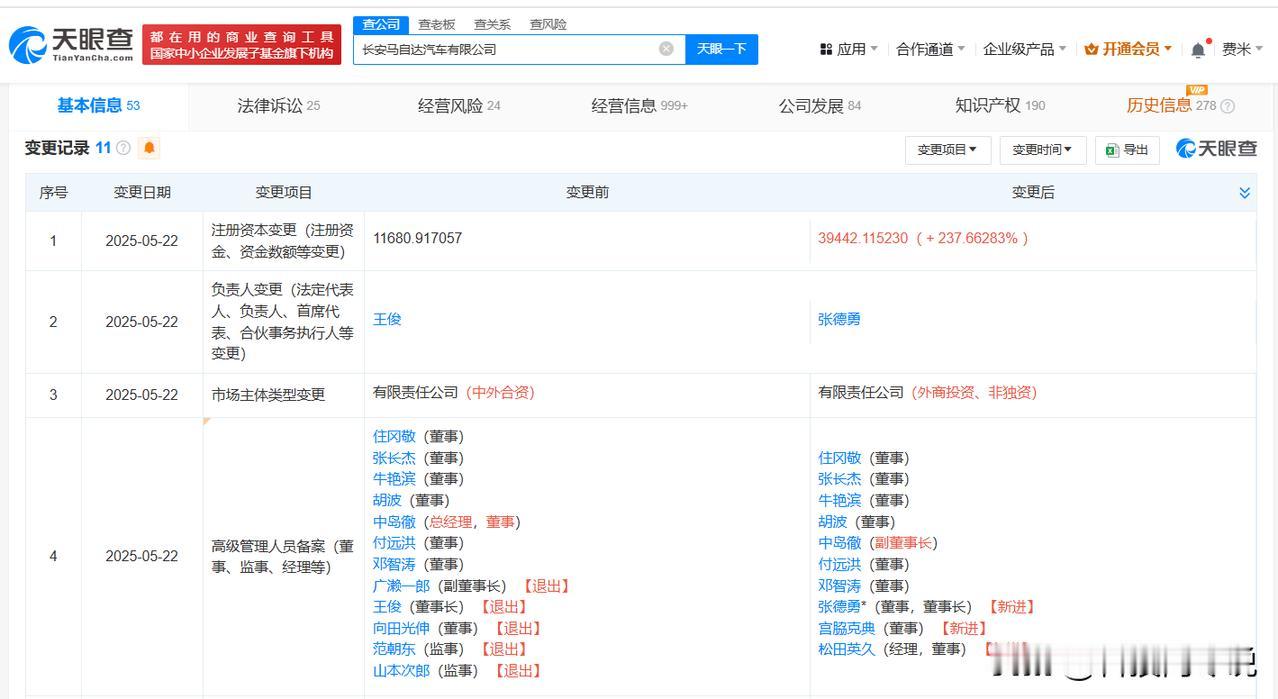Select the 查风险 search tab
This screenshot has width=1278, height=699.
tap(548, 24)
